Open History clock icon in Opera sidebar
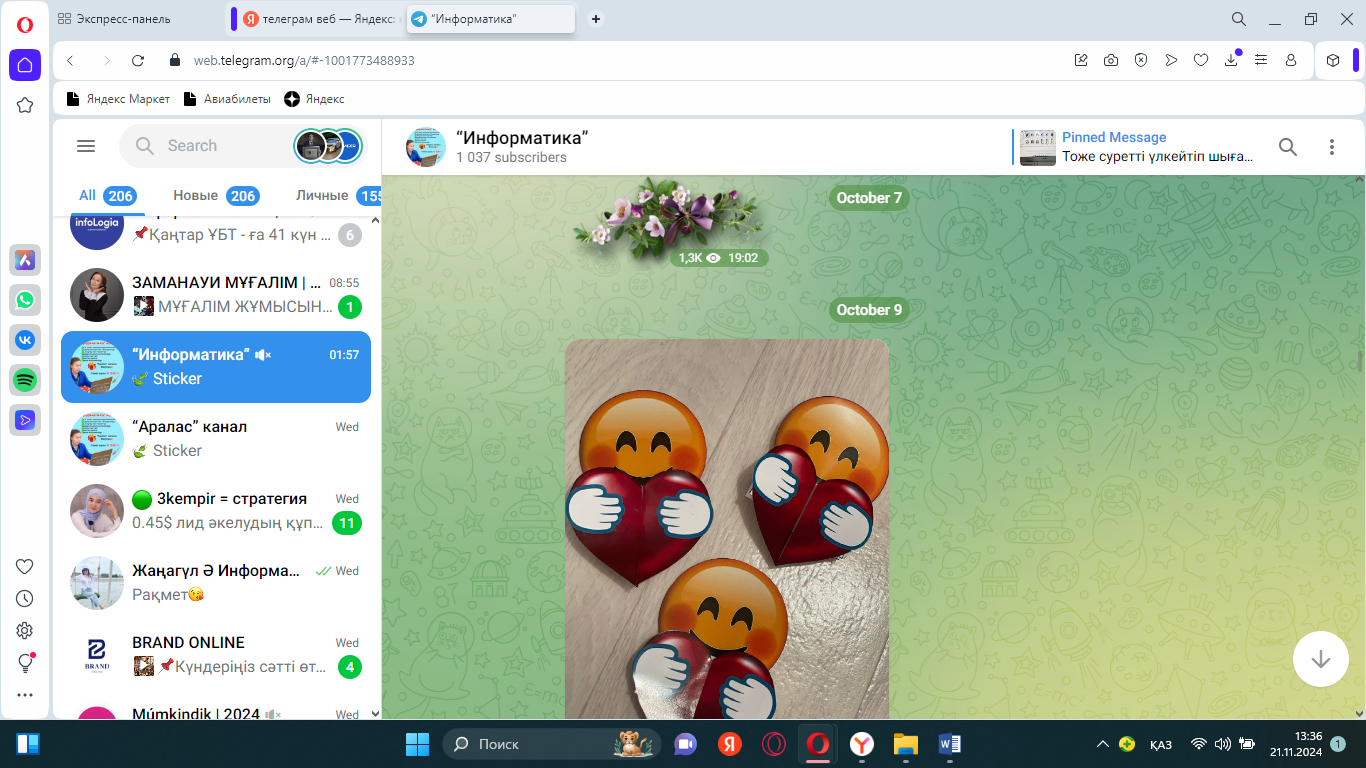 (25, 599)
